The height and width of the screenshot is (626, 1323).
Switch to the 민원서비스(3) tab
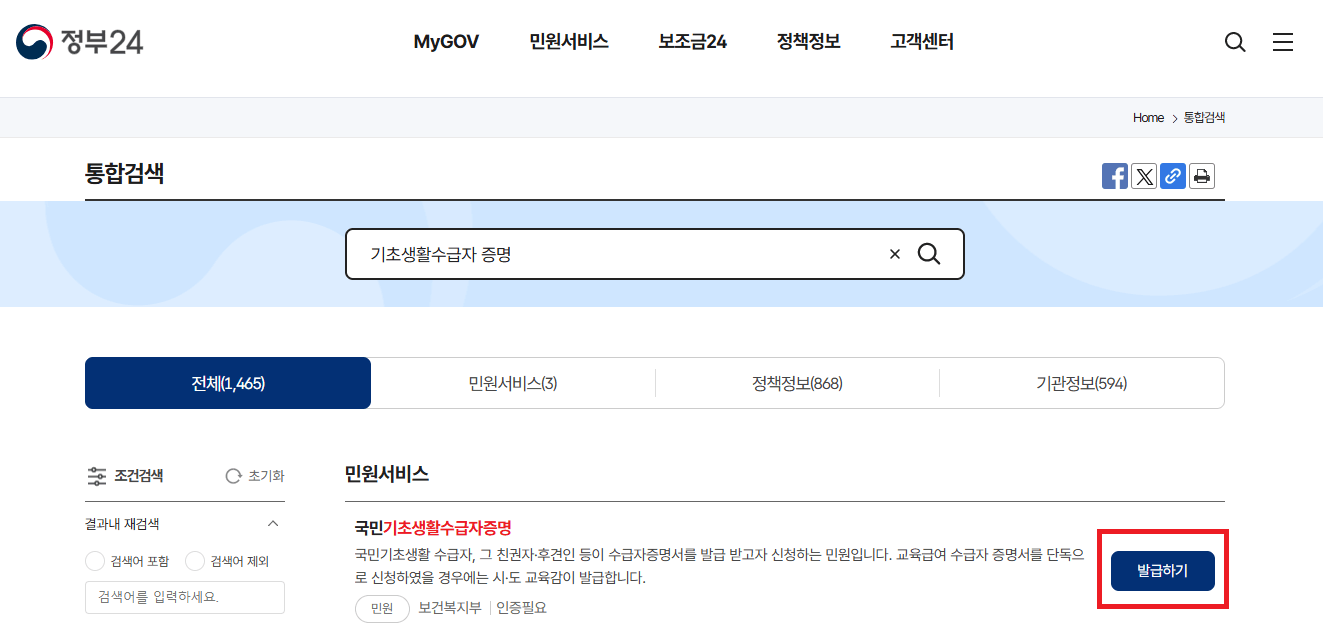[x=513, y=383]
